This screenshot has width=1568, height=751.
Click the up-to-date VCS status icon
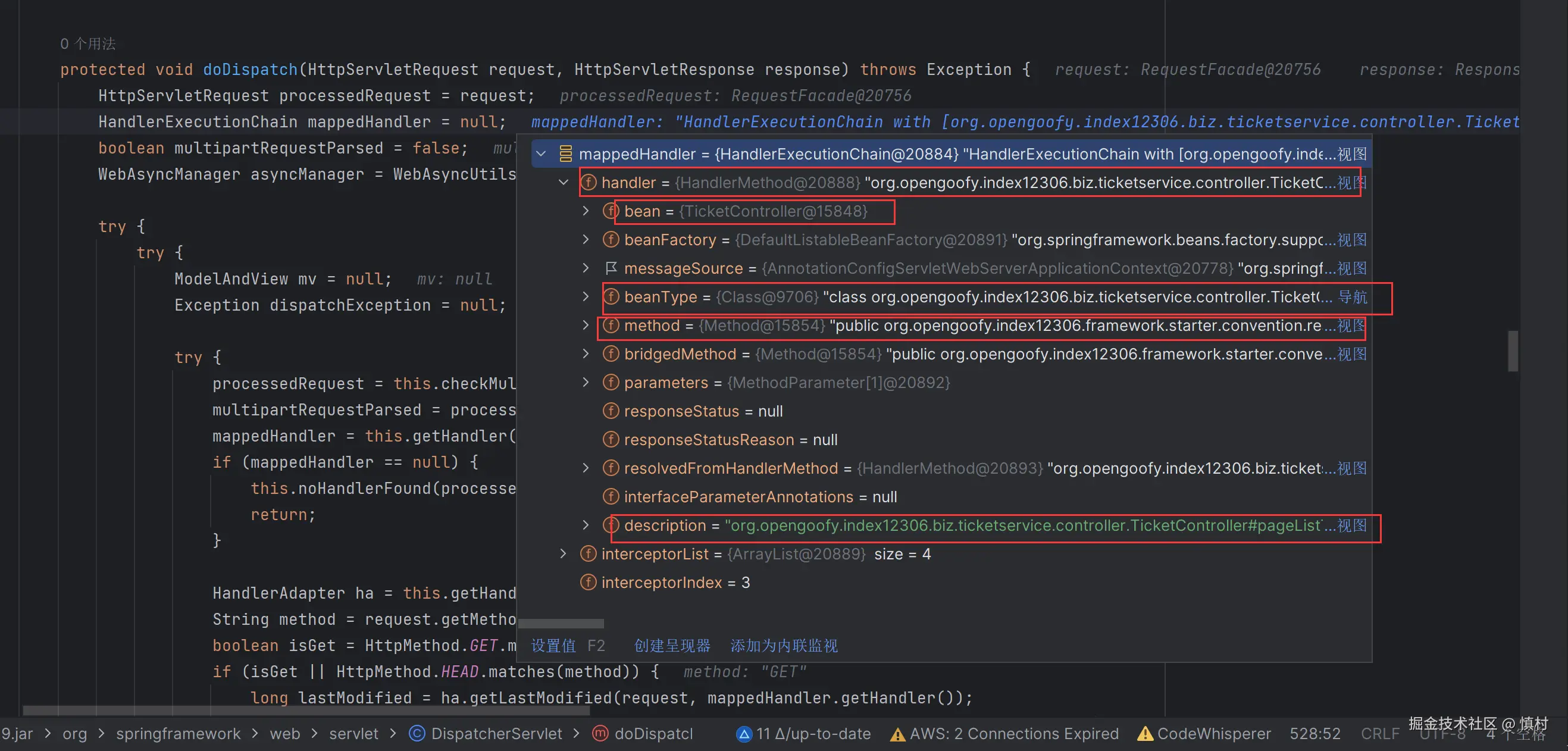tap(744, 734)
